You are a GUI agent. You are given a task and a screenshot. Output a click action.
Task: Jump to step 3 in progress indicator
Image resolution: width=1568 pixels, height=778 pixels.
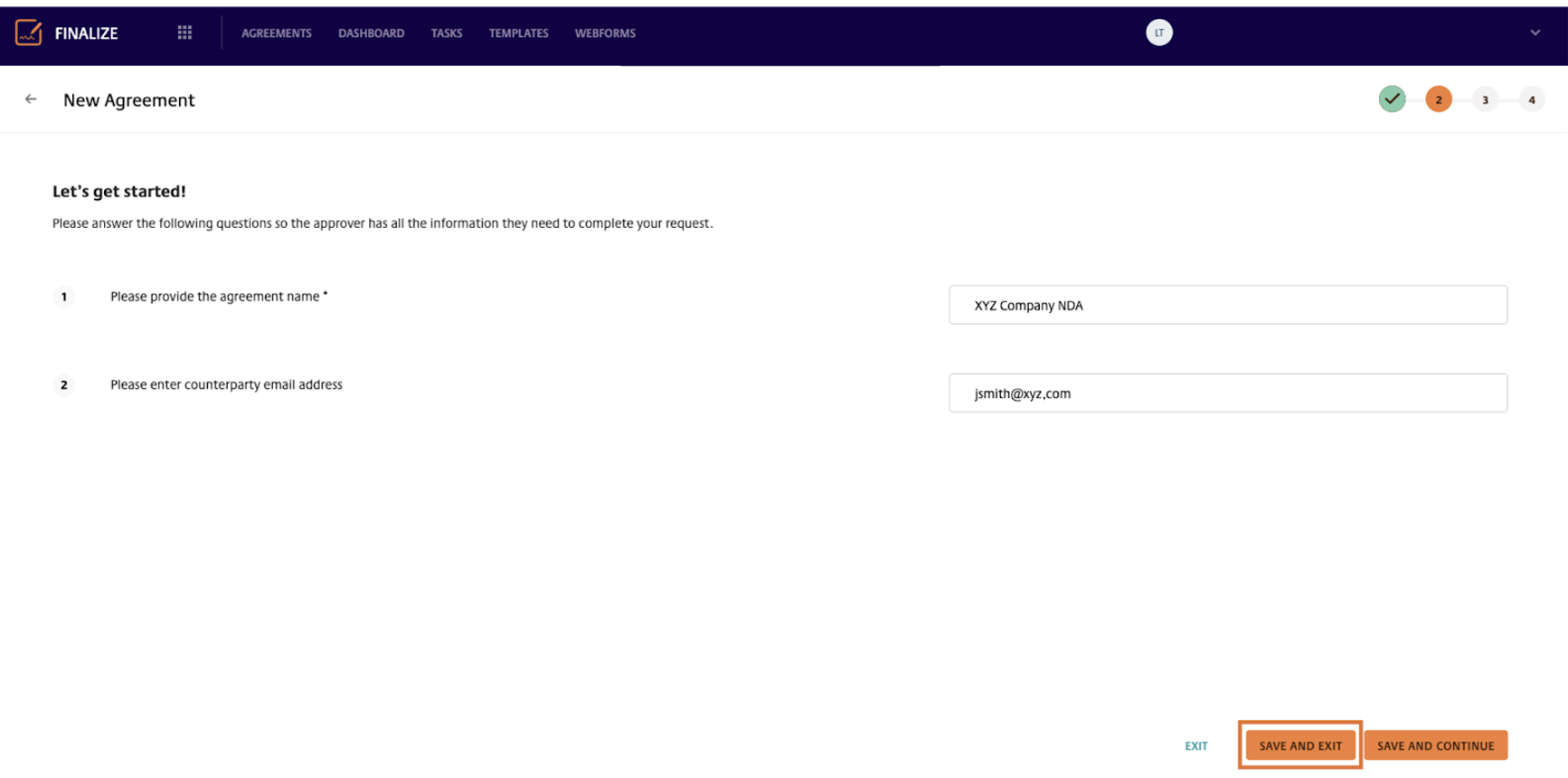(x=1485, y=100)
